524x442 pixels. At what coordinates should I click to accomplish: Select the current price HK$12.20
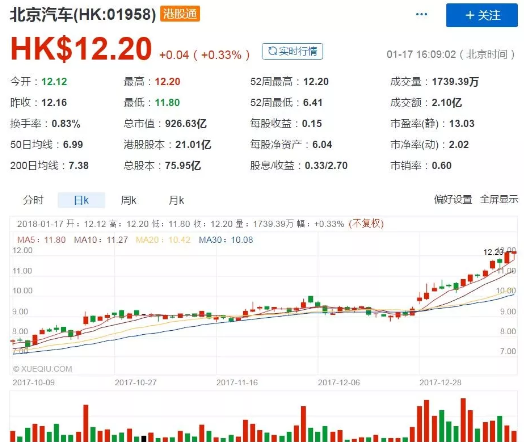pos(81,49)
